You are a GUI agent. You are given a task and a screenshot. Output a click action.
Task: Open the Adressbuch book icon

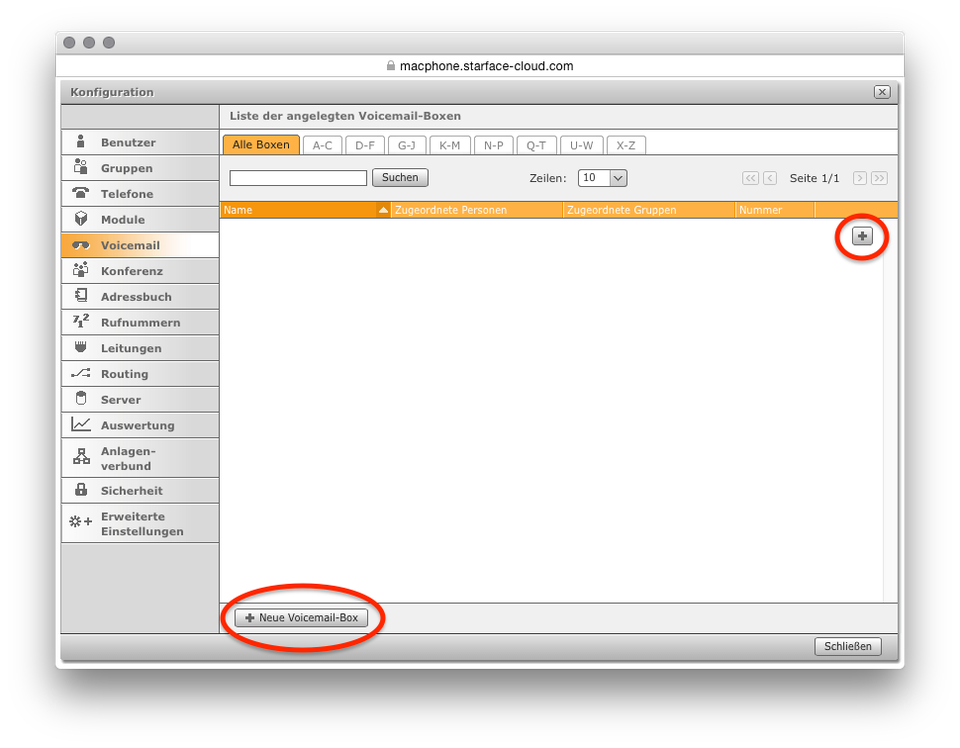pyautogui.click(x=80, y=296)
